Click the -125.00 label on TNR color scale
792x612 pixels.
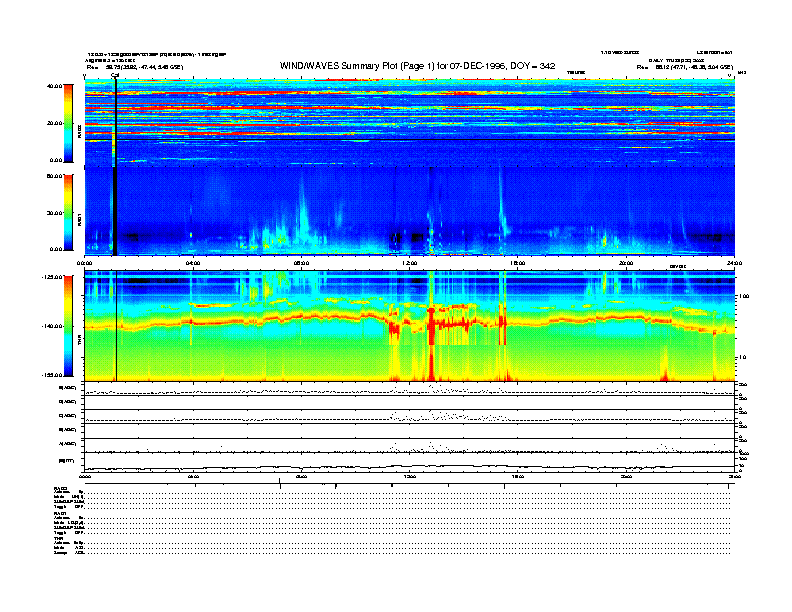pos(52,277)
